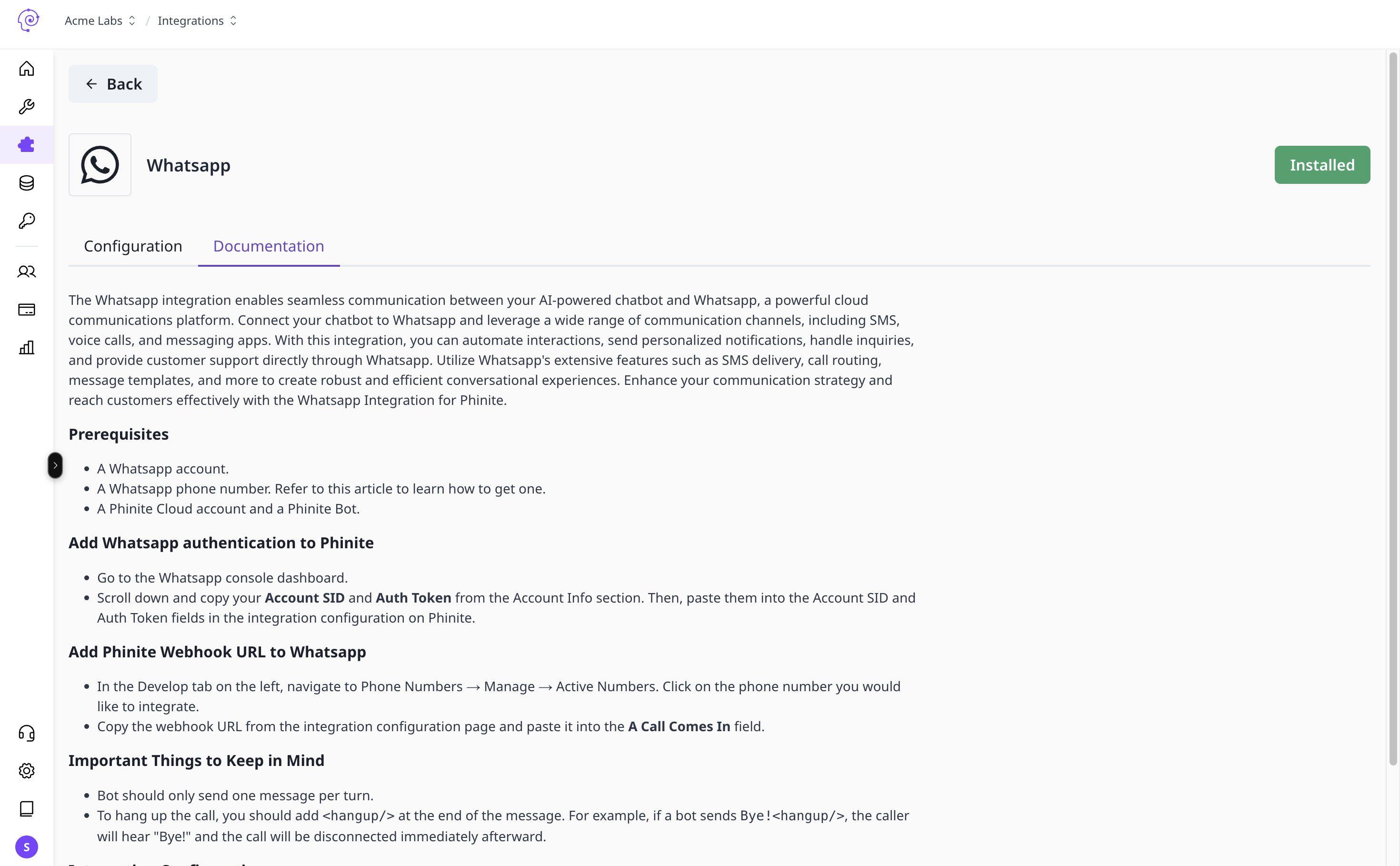Open billing via the credit card icon
Image resolution: width=1400 pixels, height=866 pixels.
[x=26, y=309]
